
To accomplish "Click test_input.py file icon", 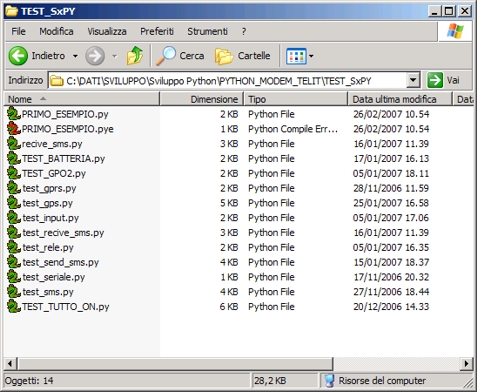I will 14,217.
